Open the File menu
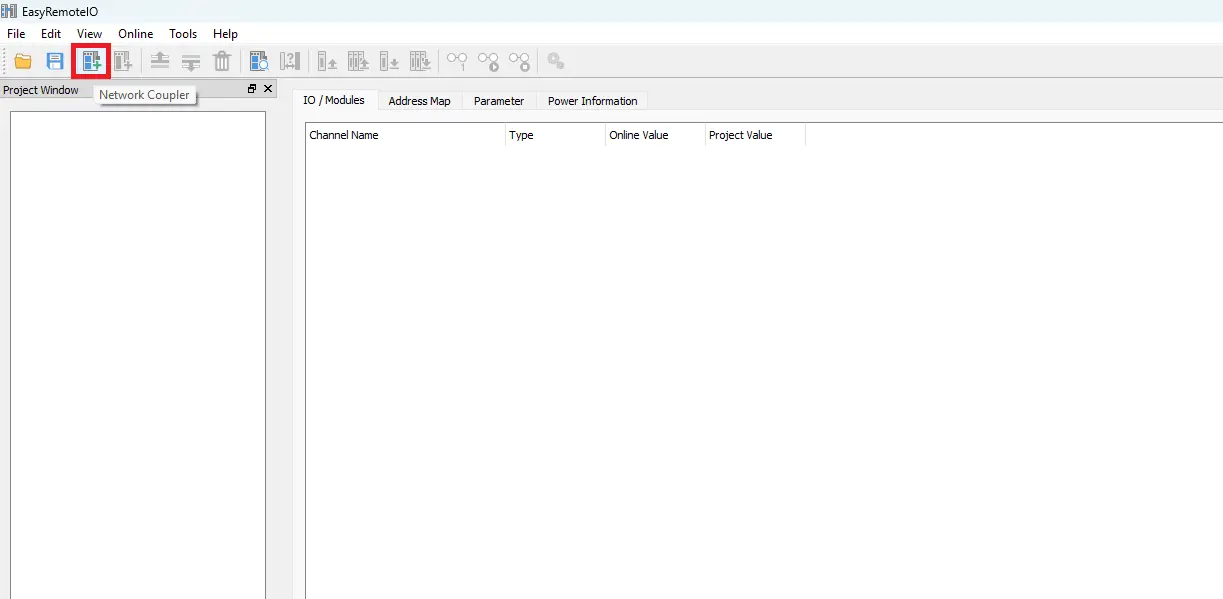Viewport: 1223px width, 599px height. [16, 34]
